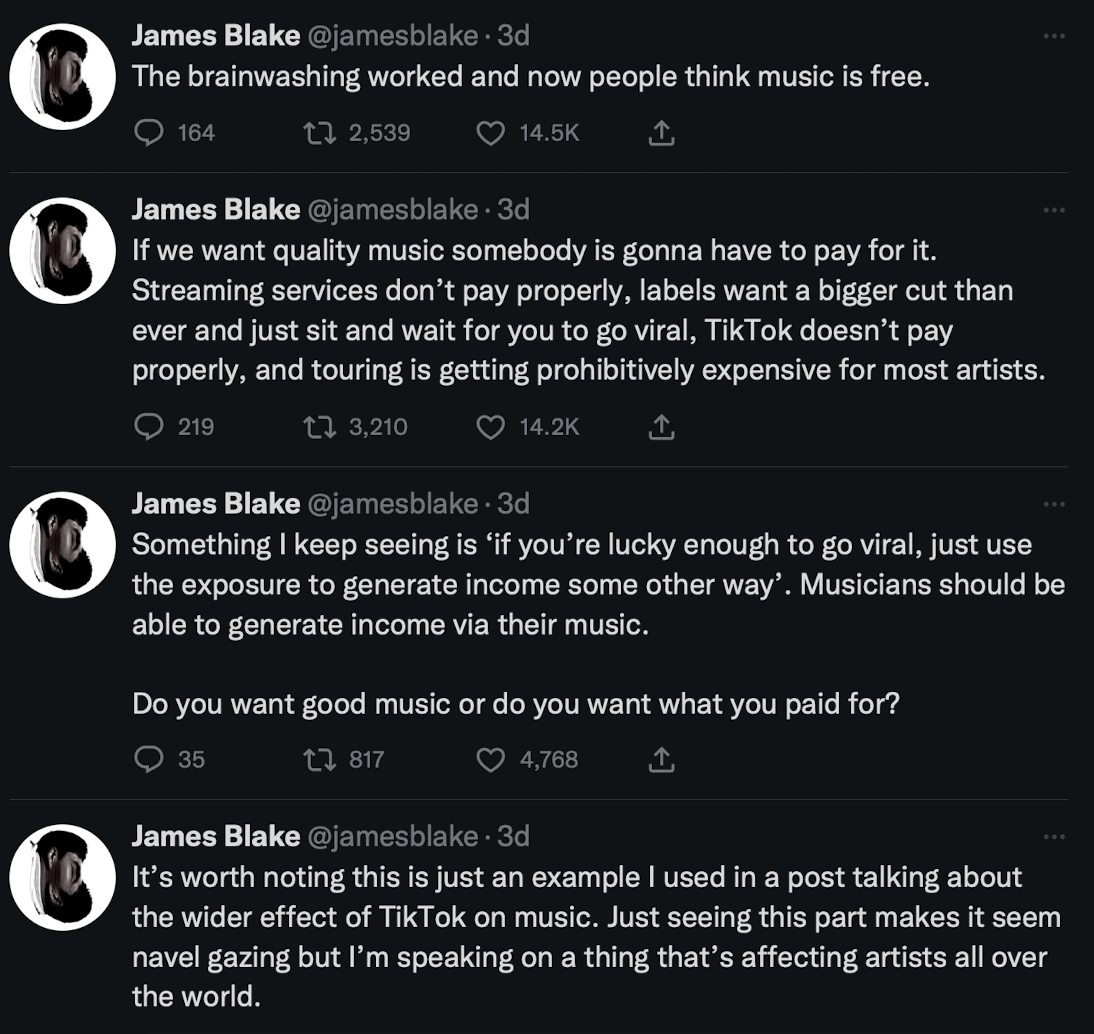The image size is (1094, 1034).
Task: Open more options on first tweet
Action: click(x=1053, y=36)
